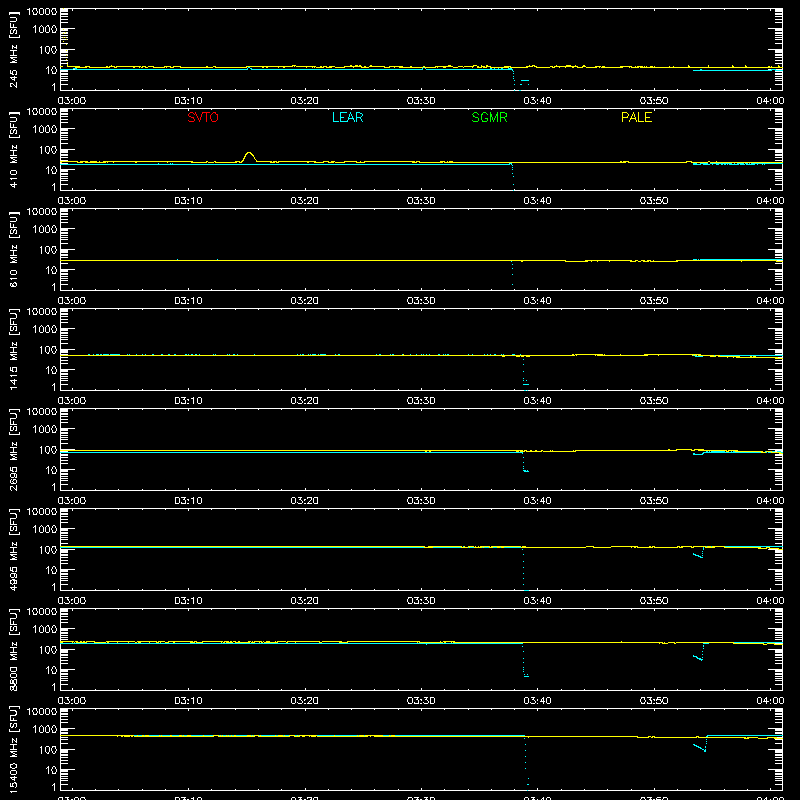The height and width of the screenshot is (800, 800).
Task: Click the 04:00 tick label under the 245 MHz panel
Action: pyautogui.click(x=770, y=101)
